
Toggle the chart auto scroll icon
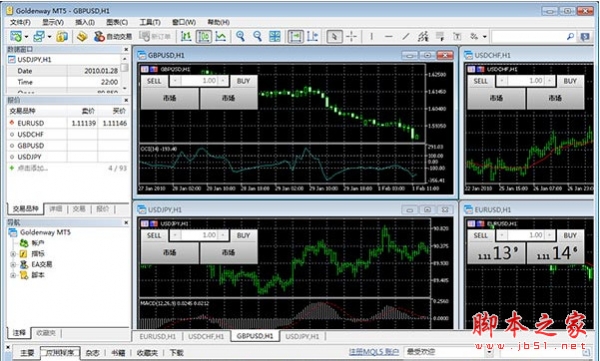tap(295, 37)
